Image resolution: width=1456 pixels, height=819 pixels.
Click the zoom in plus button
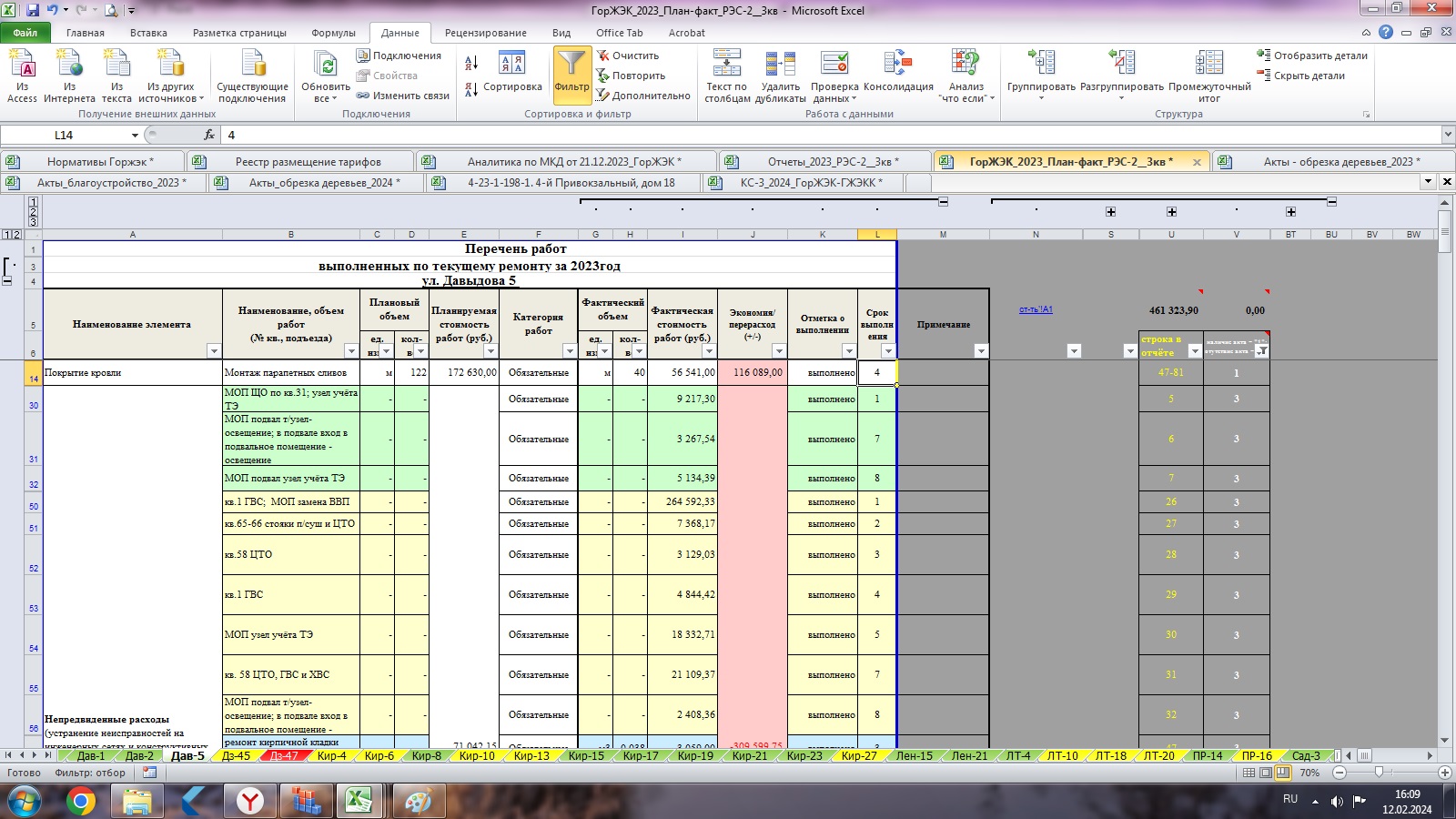coord(1444,773)
